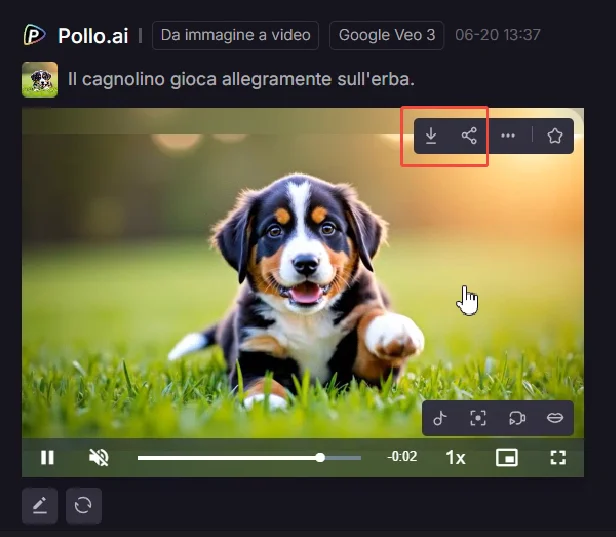
Task: Open the puppy source image thumbnail
Action: tap(40, 80)
